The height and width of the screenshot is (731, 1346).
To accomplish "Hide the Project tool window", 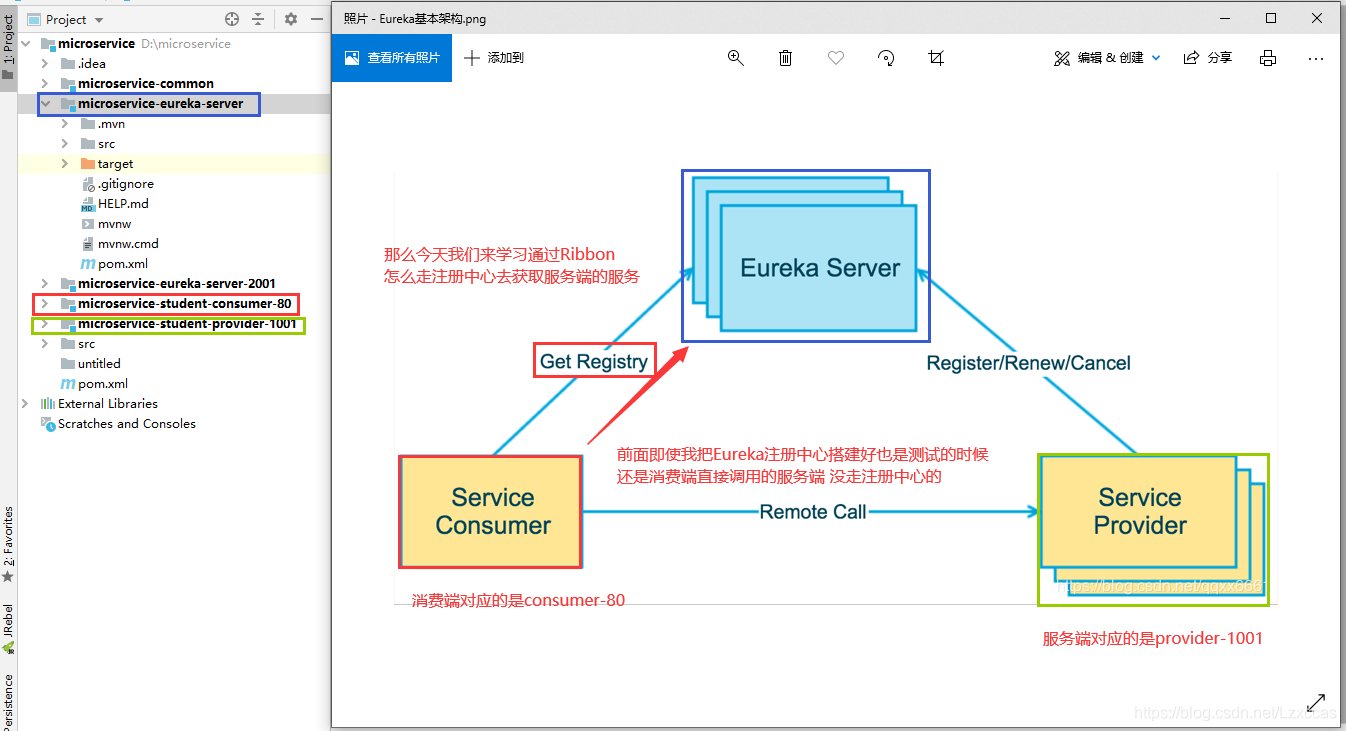I will [x=316, y=19].
